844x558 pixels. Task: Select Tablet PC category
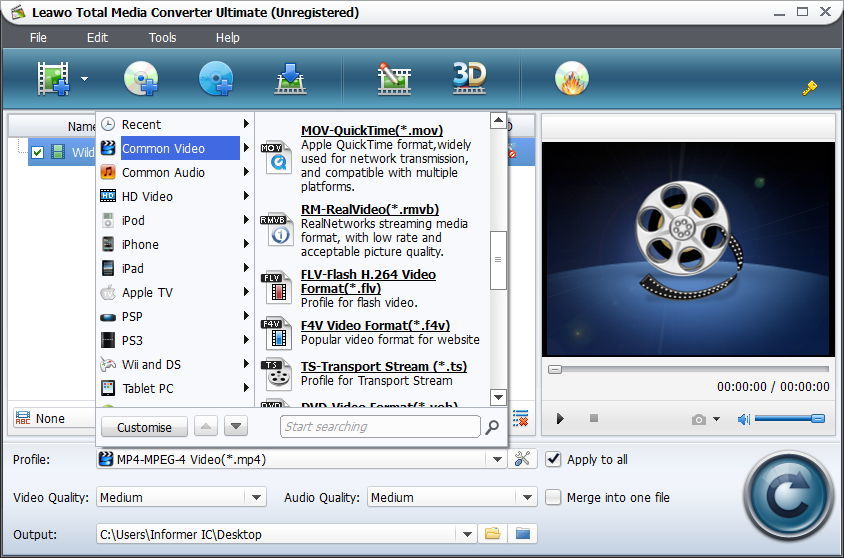(x=175, y=389)
